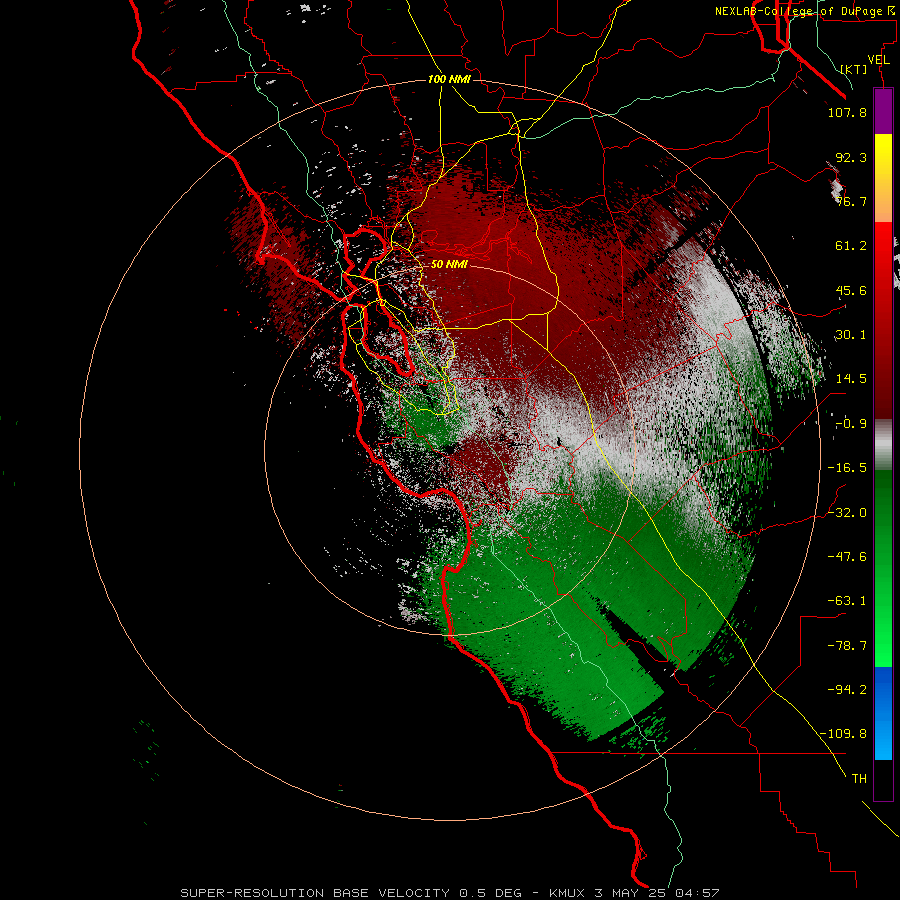The image size is (900, 900).
Task: Click the 50 NMI range ring label
Action: coord(449,264)
